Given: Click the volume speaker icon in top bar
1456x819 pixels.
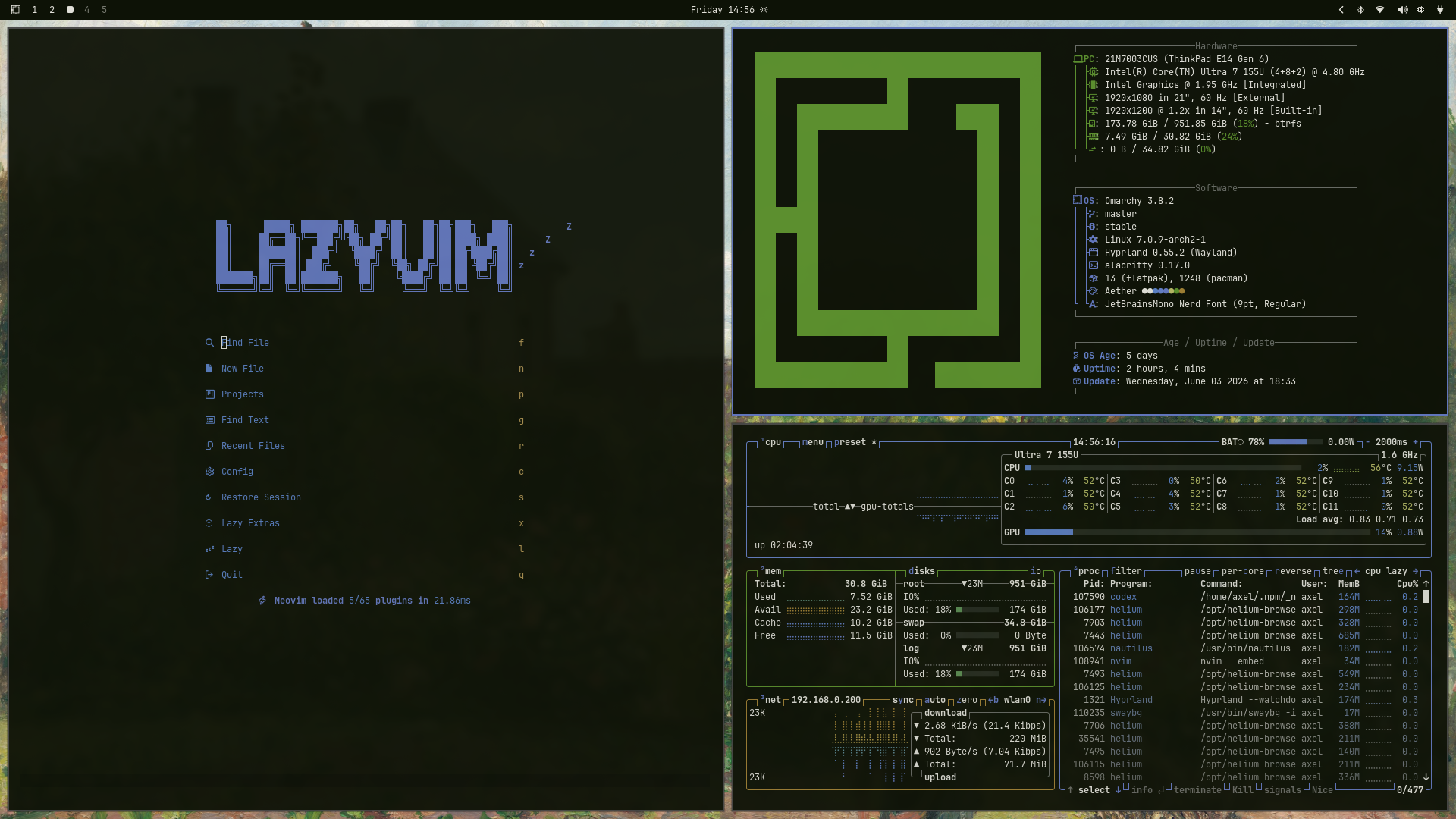Looking at the screenshot, I should (x=1402, y=10).
